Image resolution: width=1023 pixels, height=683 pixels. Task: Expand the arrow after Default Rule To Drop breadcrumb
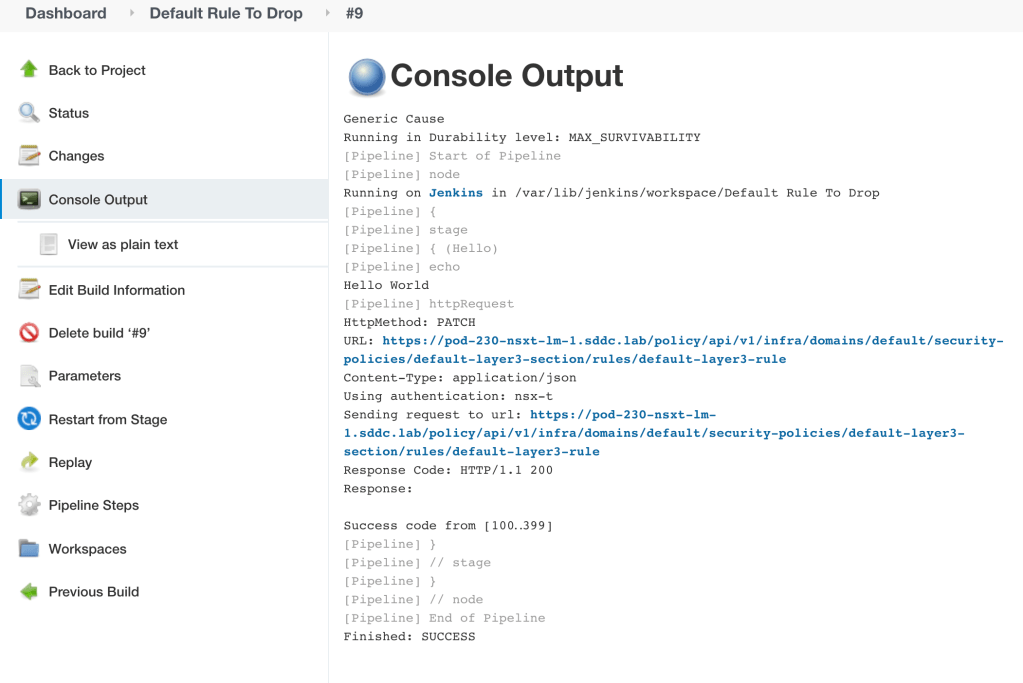coord(327,14)
